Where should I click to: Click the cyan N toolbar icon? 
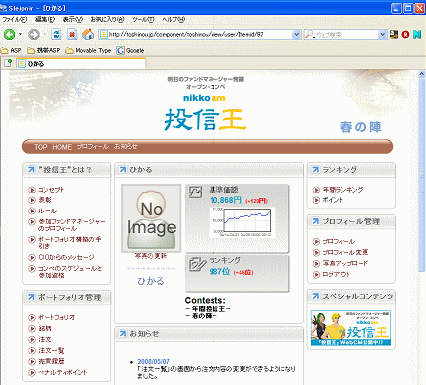[417, 34]
